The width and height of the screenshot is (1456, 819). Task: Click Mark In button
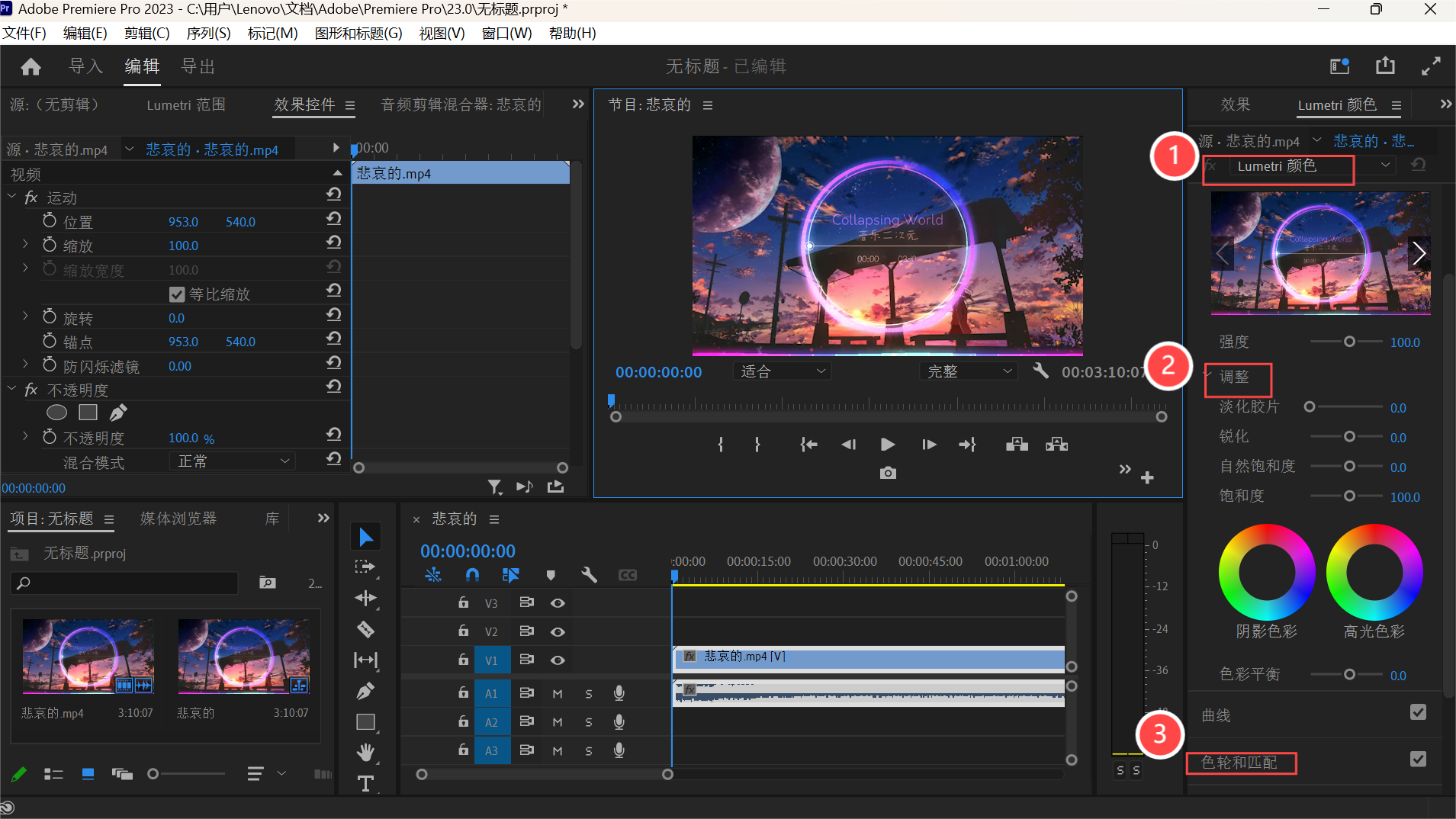[x=721, y=445]
